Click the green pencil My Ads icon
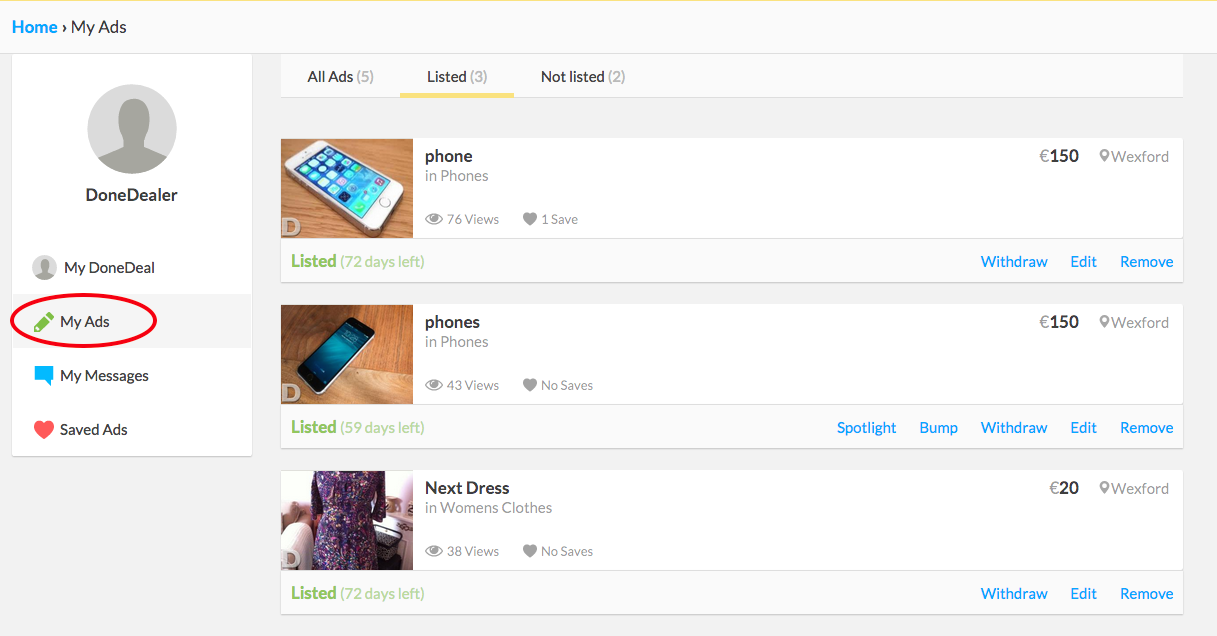1217x636 pixels. (x=43, y=322)
